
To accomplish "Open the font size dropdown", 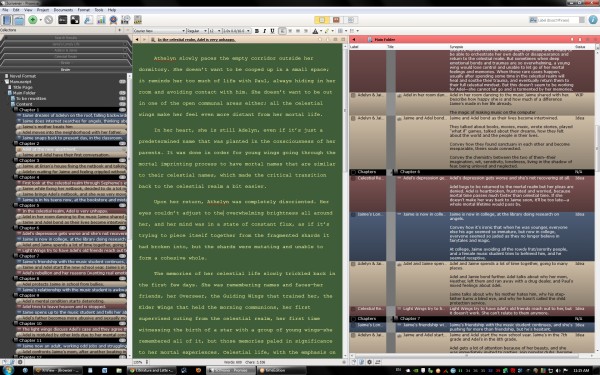I will pyautogui.click(x=215, y=31).
